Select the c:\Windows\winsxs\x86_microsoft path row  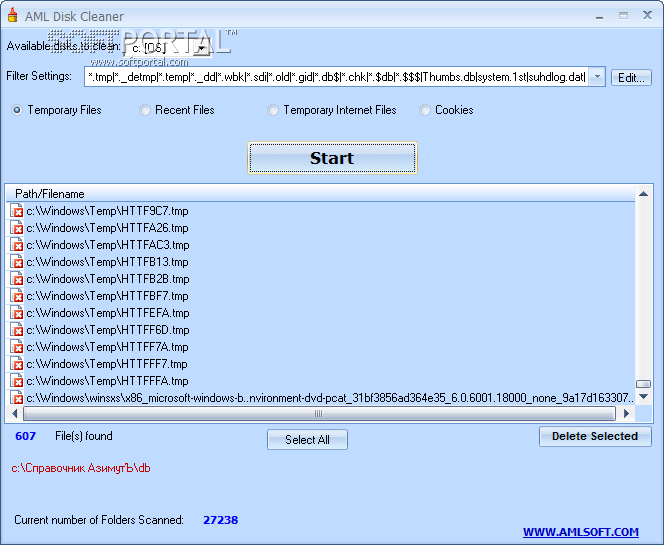321,397
